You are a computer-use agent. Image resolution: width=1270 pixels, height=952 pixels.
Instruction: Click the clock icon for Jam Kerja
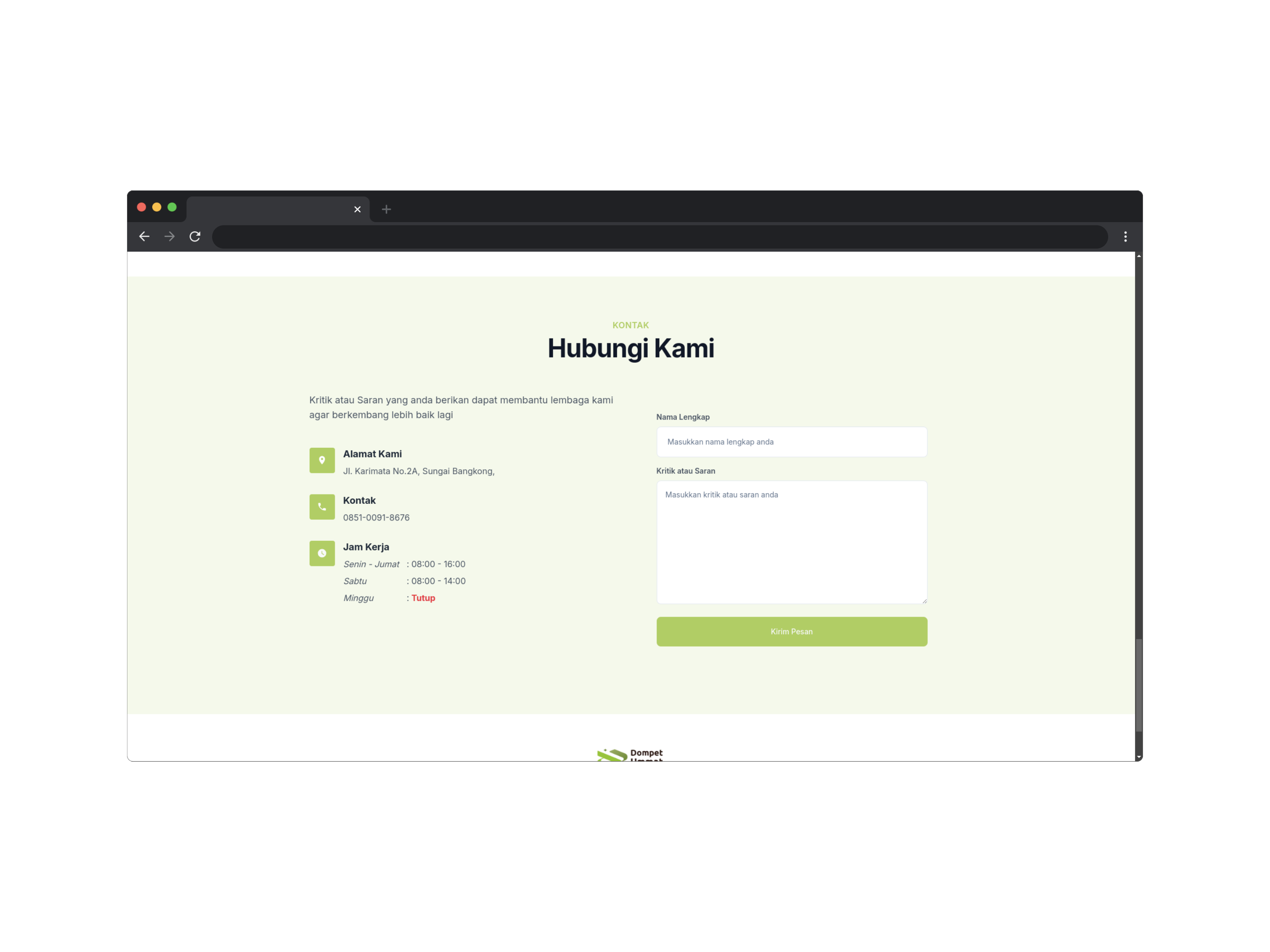(321, 553)
